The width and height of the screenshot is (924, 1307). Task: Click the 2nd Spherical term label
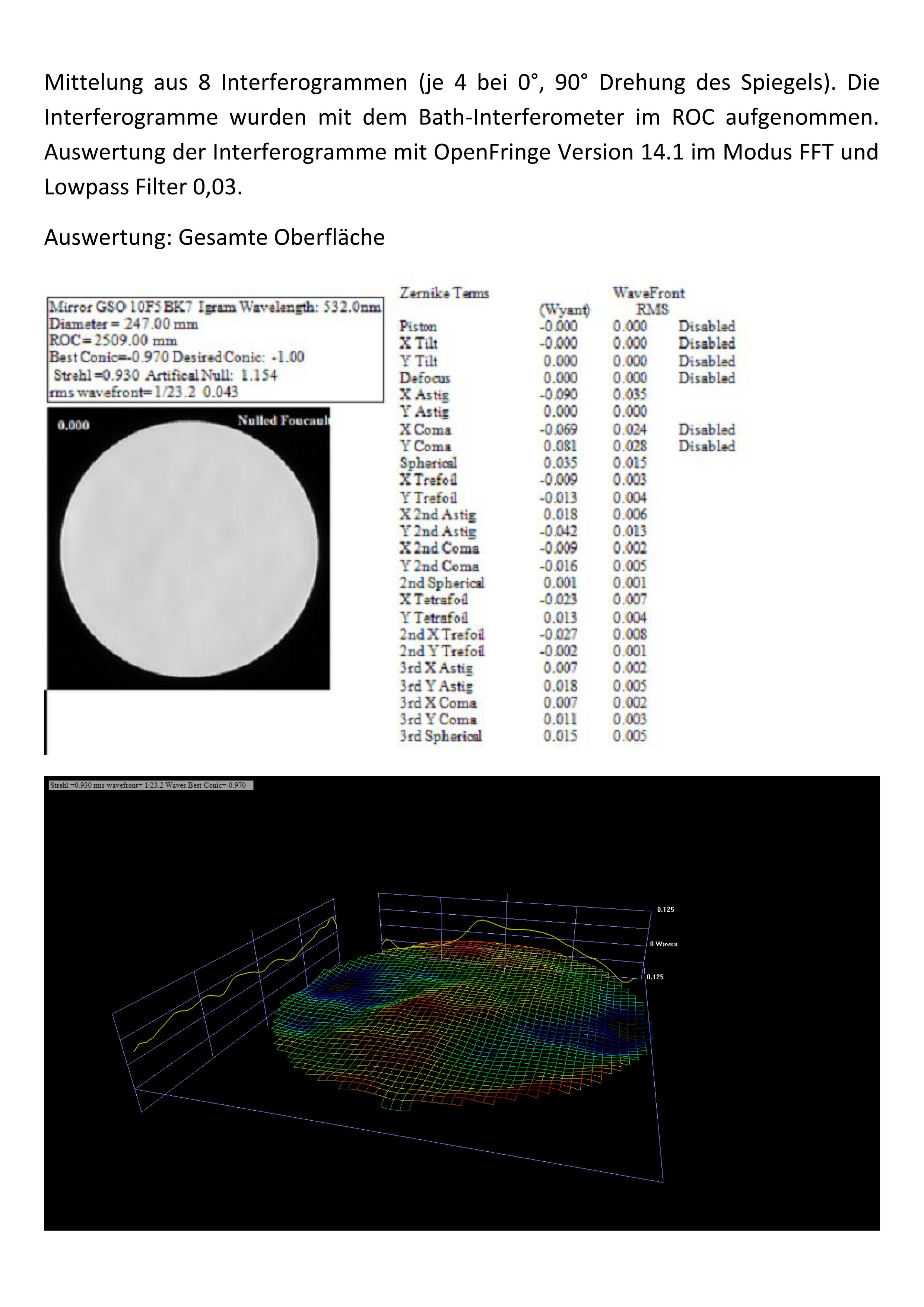pyautogui.click(x=442, y=582)
